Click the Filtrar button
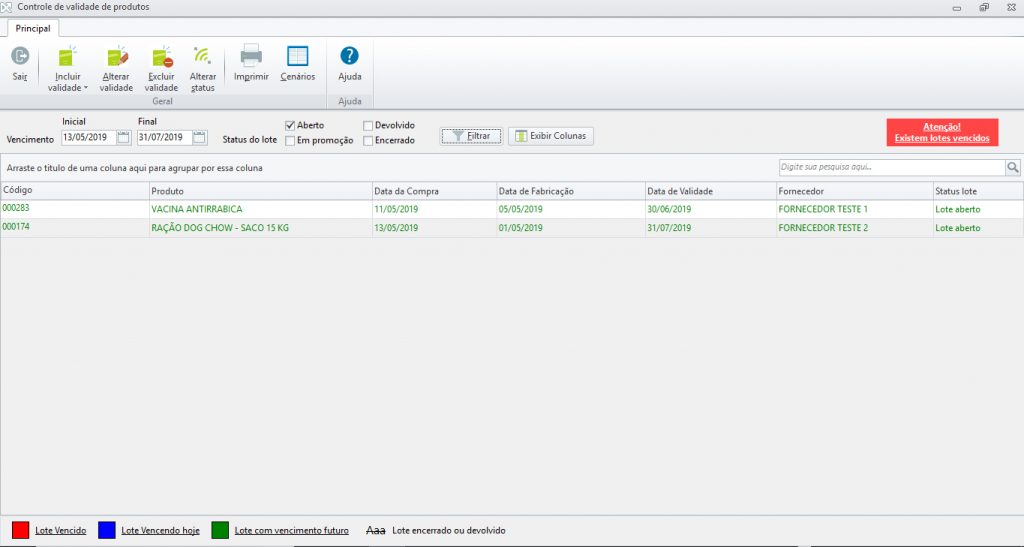 click(472, 136)
